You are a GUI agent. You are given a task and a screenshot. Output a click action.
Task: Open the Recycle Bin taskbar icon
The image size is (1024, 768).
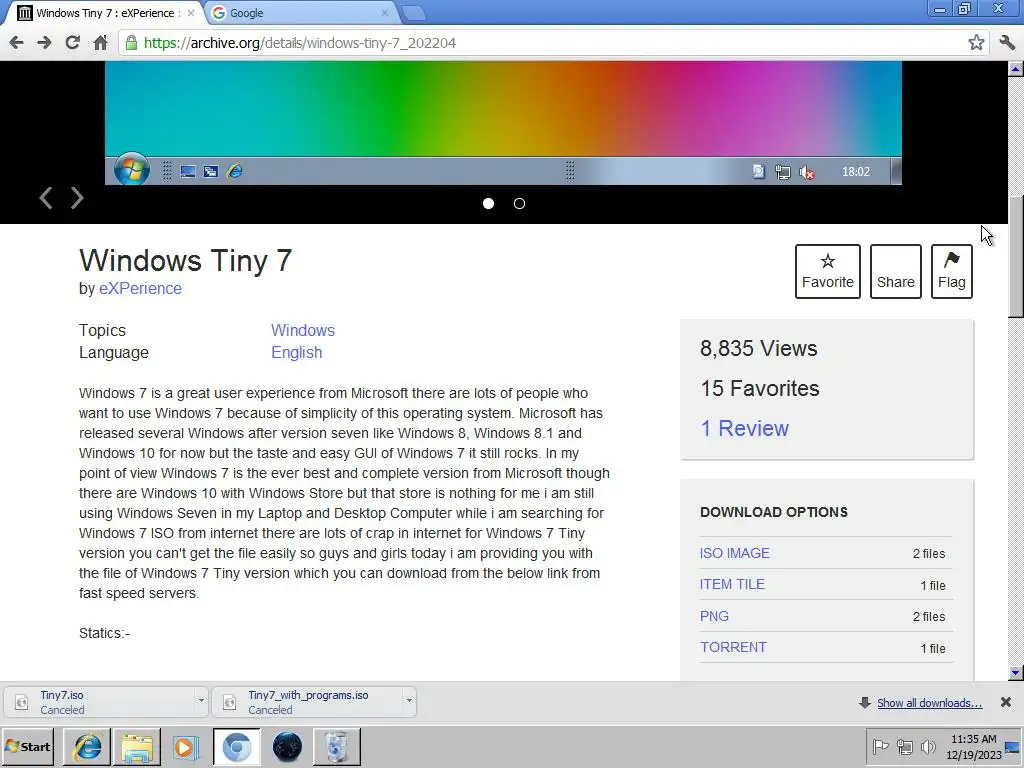pos(337,746)
